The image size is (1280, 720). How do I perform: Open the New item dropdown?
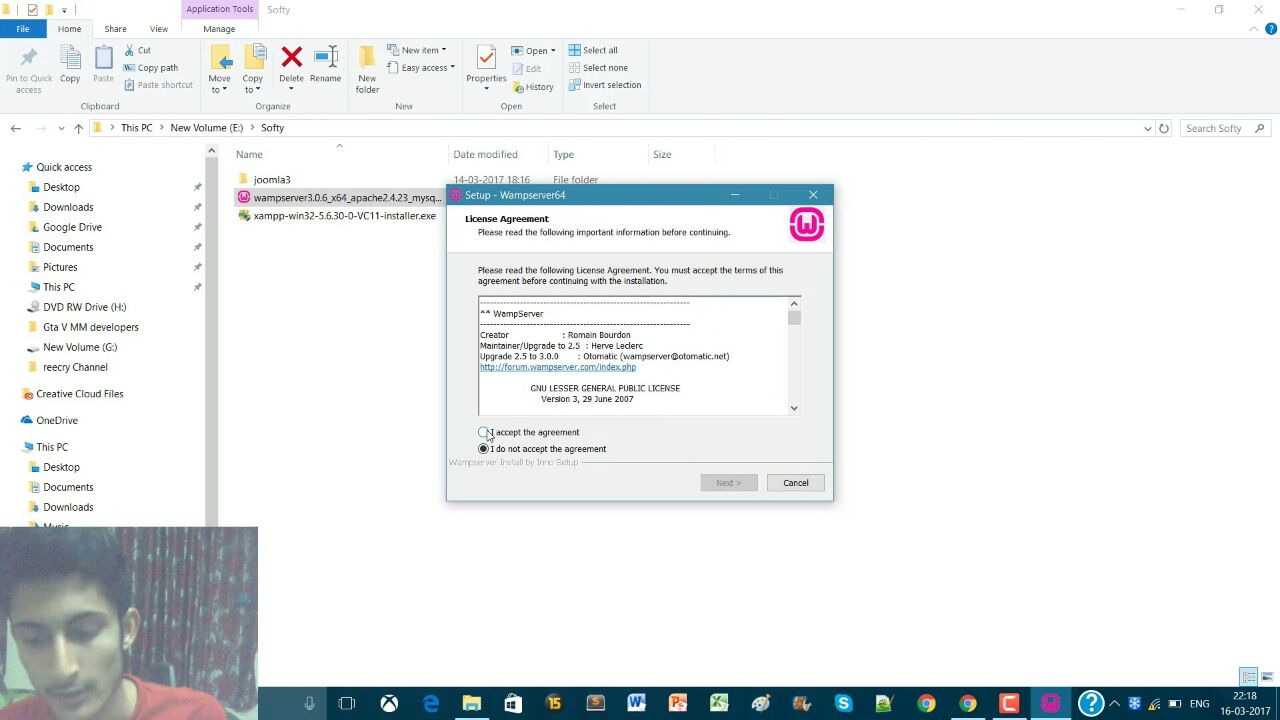417,50
